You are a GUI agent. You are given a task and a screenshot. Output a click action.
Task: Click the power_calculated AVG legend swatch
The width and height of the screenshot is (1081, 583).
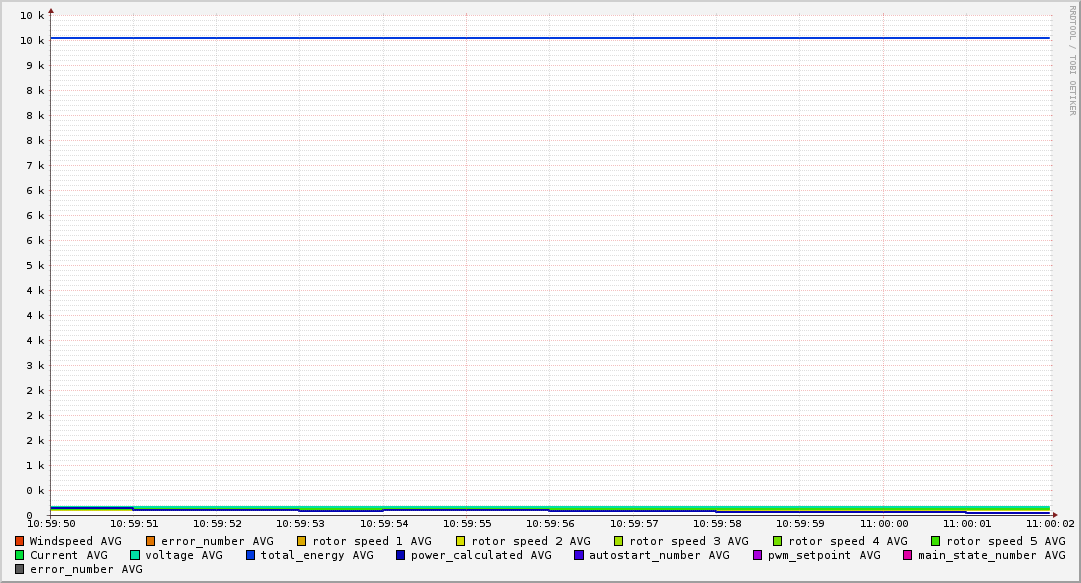(400, 555)
